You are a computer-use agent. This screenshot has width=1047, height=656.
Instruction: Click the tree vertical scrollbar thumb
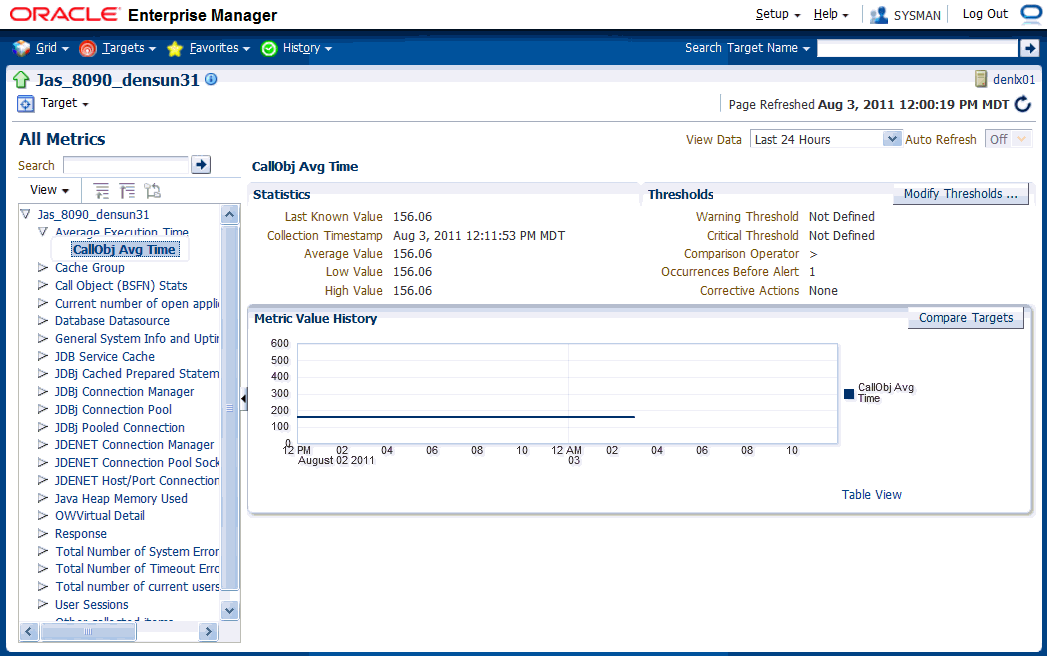[230, 407]
